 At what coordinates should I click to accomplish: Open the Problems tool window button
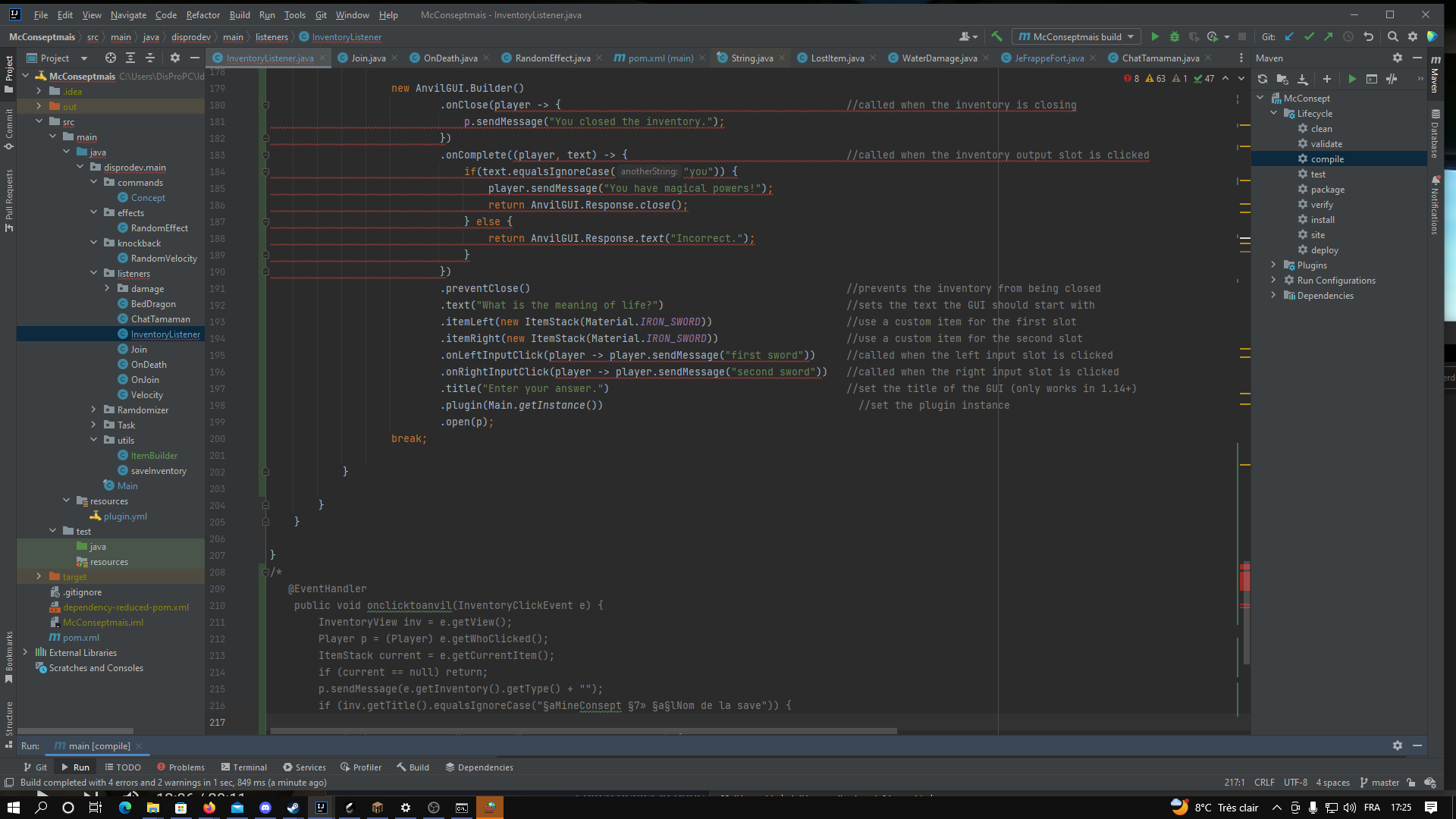click(x=180, y=767)
